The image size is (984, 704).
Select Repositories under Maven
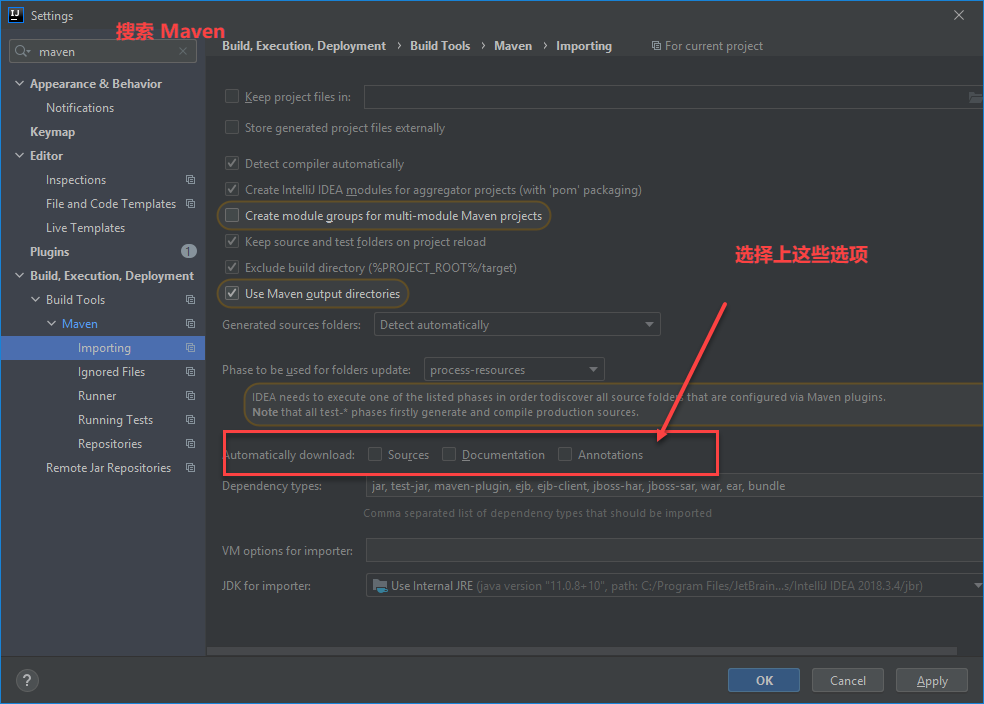(x=110, y=444)
